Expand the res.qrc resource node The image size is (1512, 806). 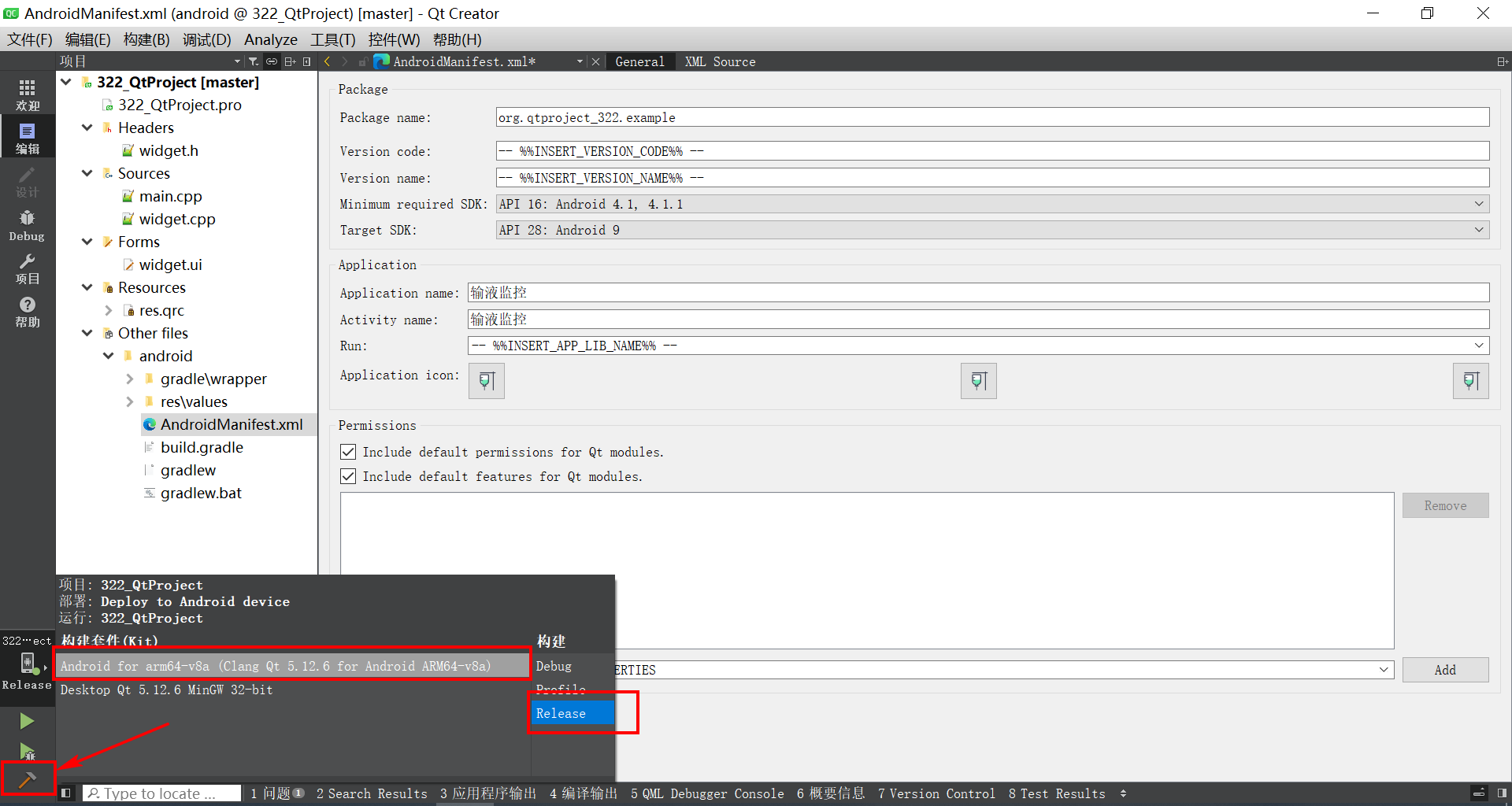109,310
